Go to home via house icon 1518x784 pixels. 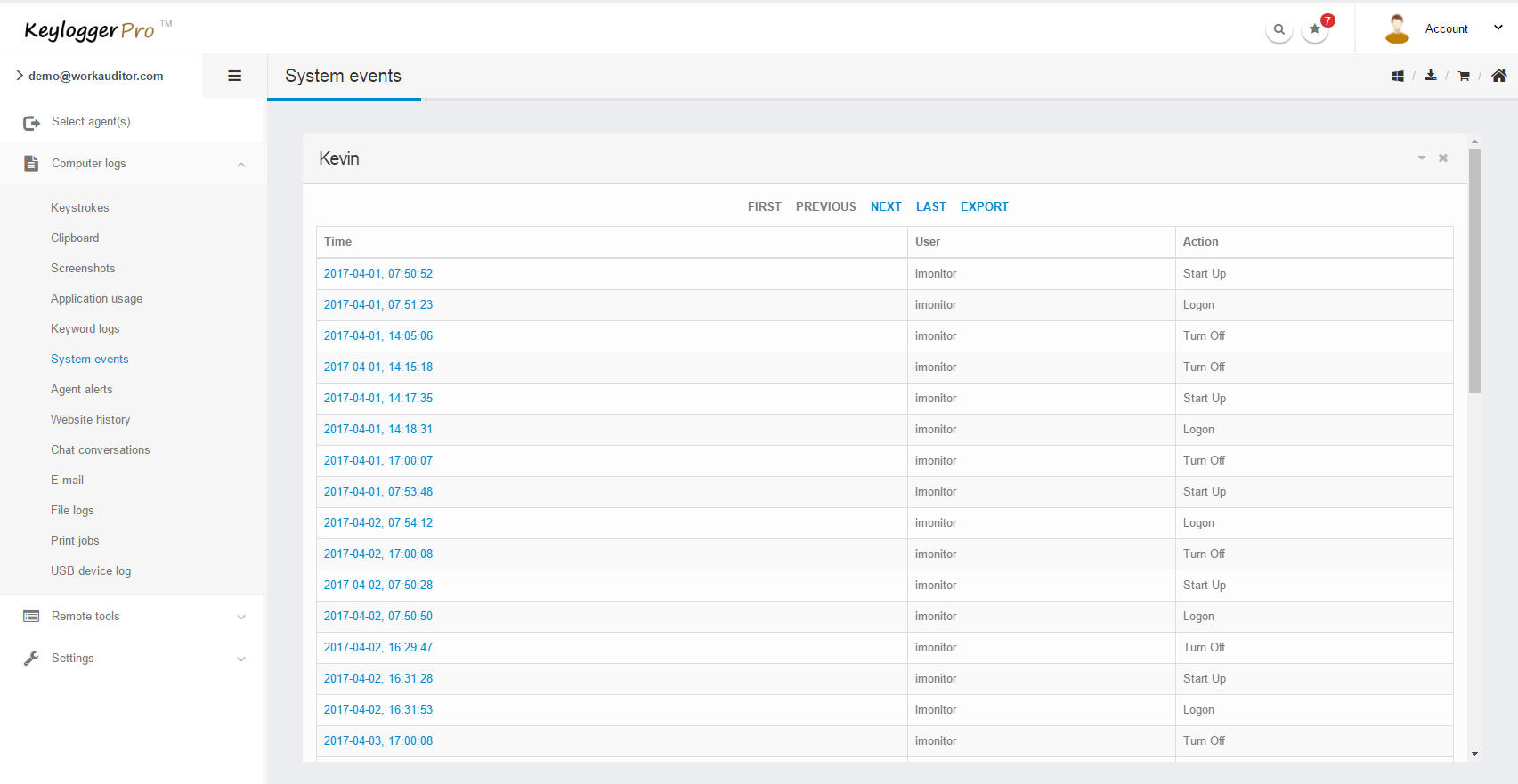point(1499,76)
